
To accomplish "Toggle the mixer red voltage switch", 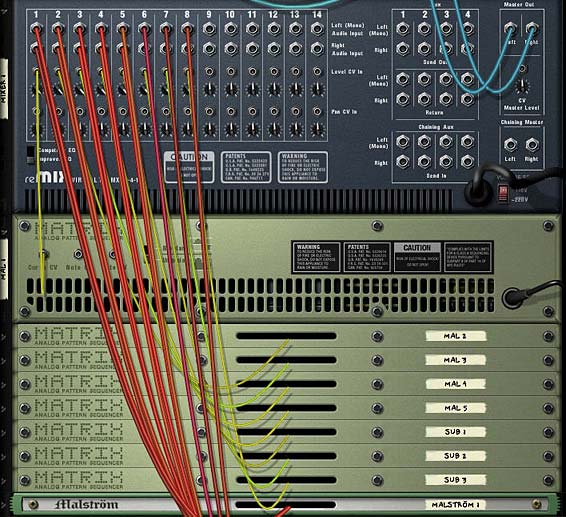I will (503, 193).
